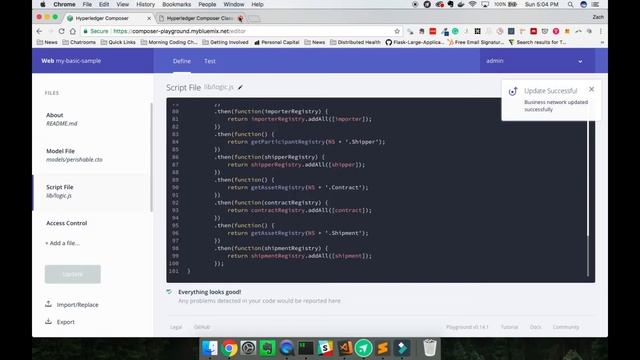This screenshot has height=360, width=640.
Task: Click the Spotlight search icon
Action: tap(570, 4)
